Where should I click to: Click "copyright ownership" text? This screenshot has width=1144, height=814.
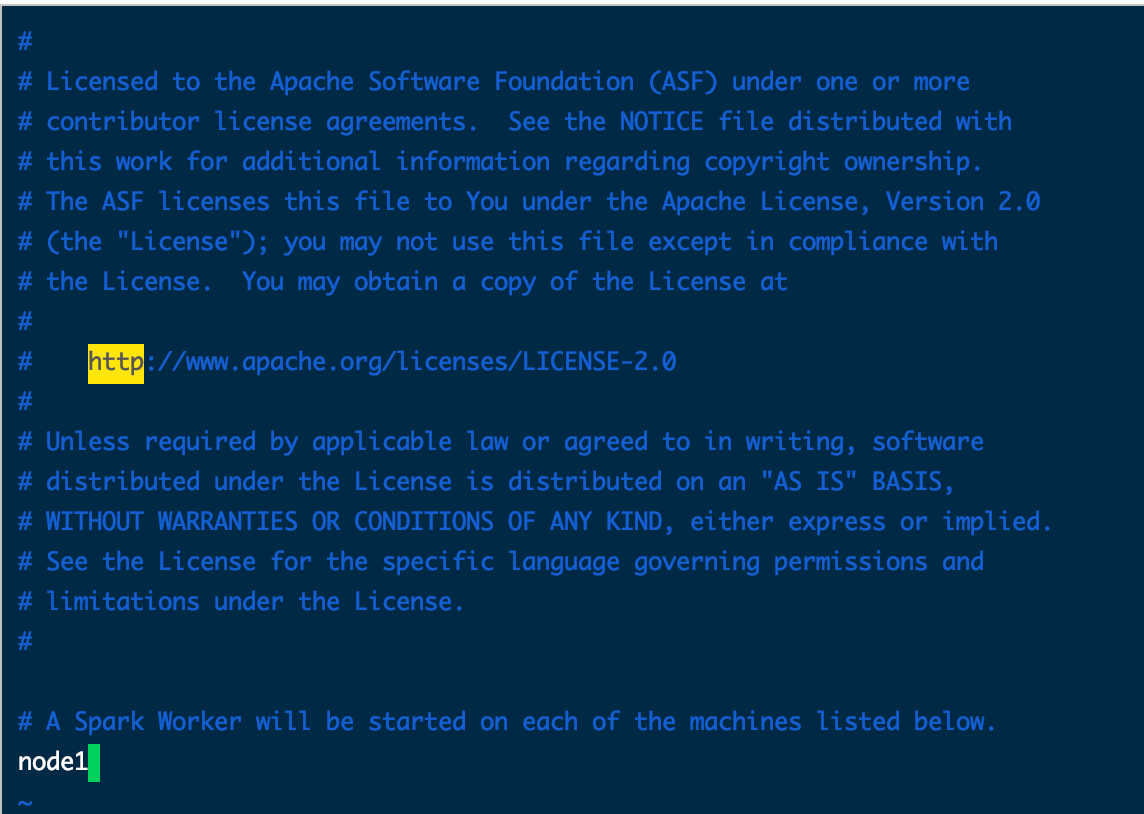(843, 163)
